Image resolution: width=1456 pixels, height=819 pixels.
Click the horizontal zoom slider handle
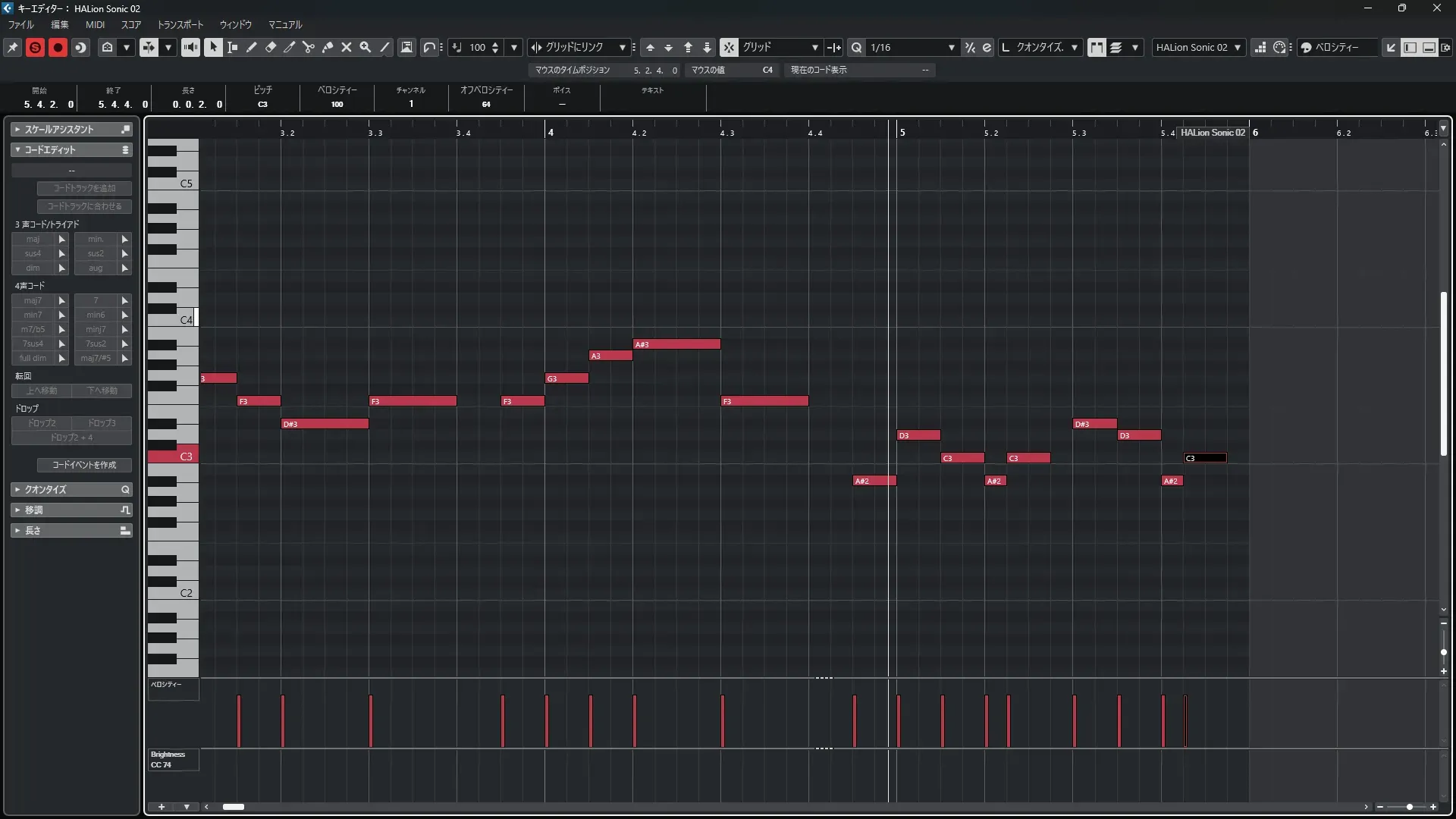1409,807
